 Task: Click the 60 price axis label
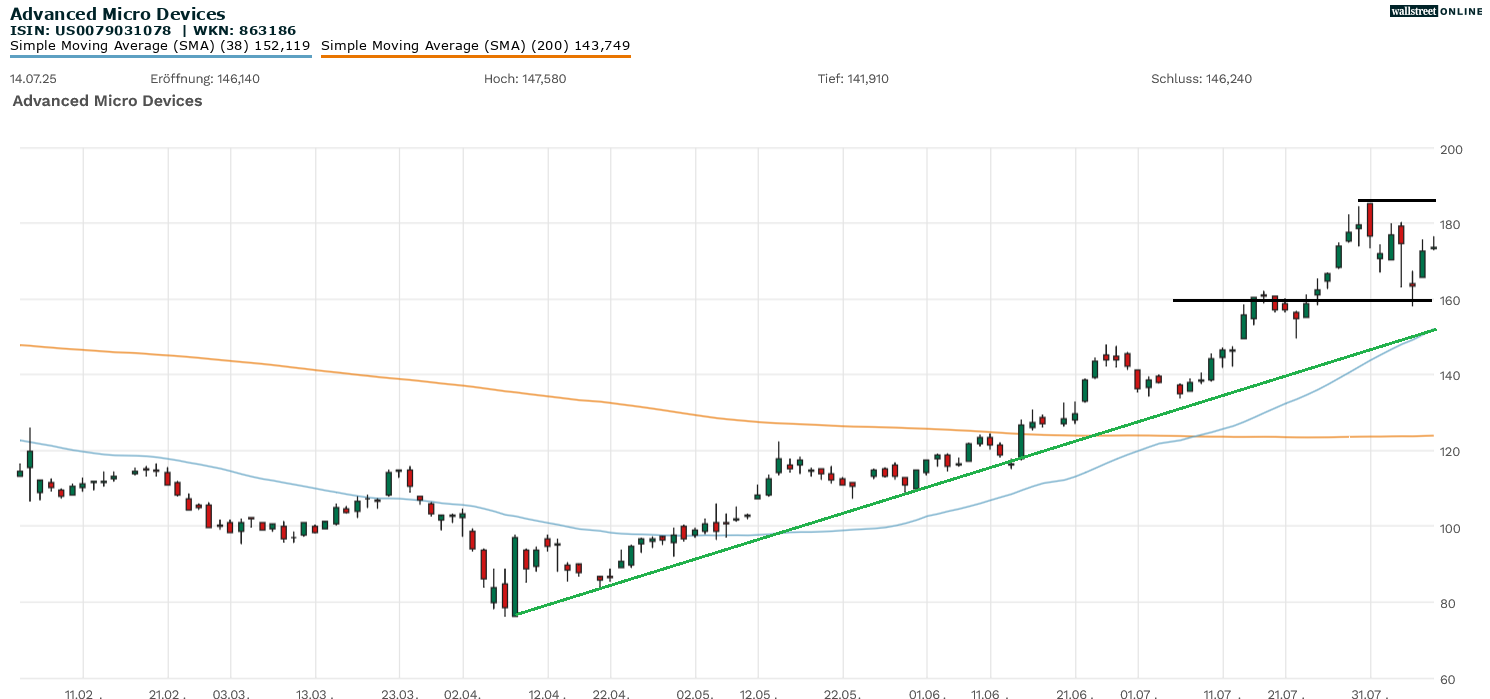tap(1447, 679)
